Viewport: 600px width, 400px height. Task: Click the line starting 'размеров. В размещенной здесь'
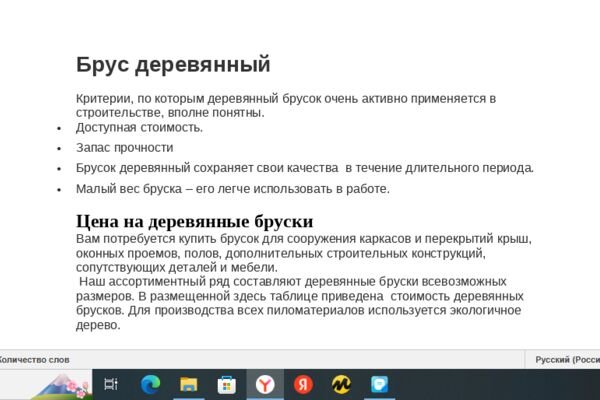point(300,296)
